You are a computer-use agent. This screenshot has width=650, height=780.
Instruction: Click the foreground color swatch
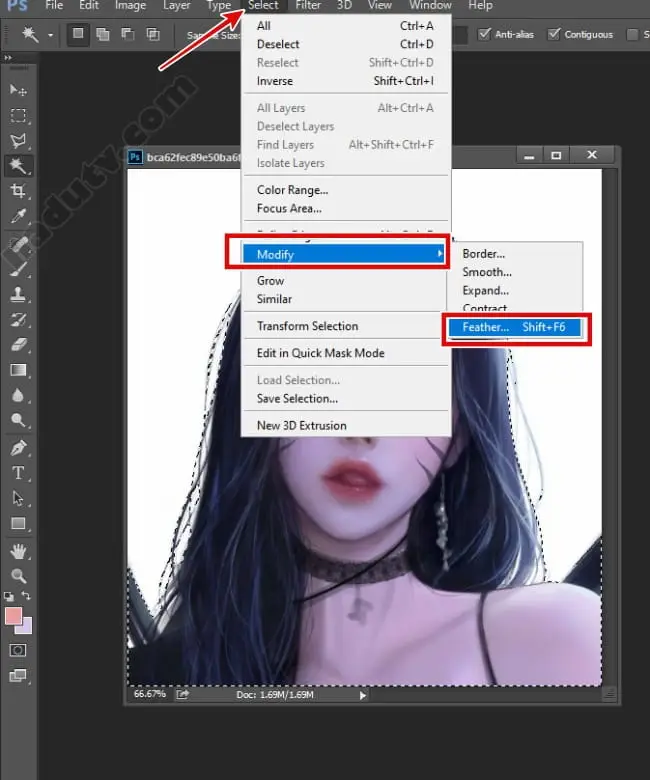pos(12,615)
